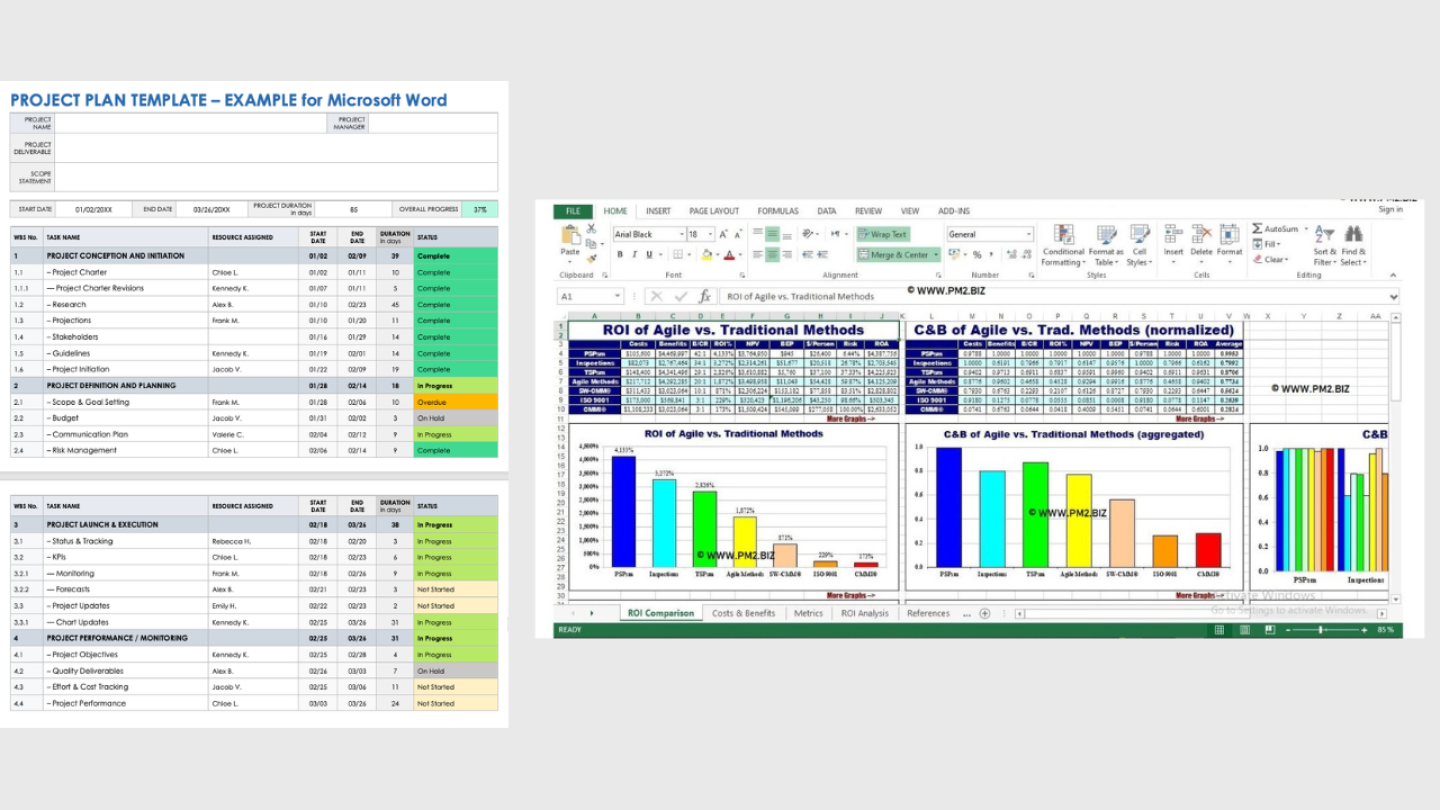1440x810 pixels.
Task: Click the Format as Table icon
Action: tap(1106, 235)
